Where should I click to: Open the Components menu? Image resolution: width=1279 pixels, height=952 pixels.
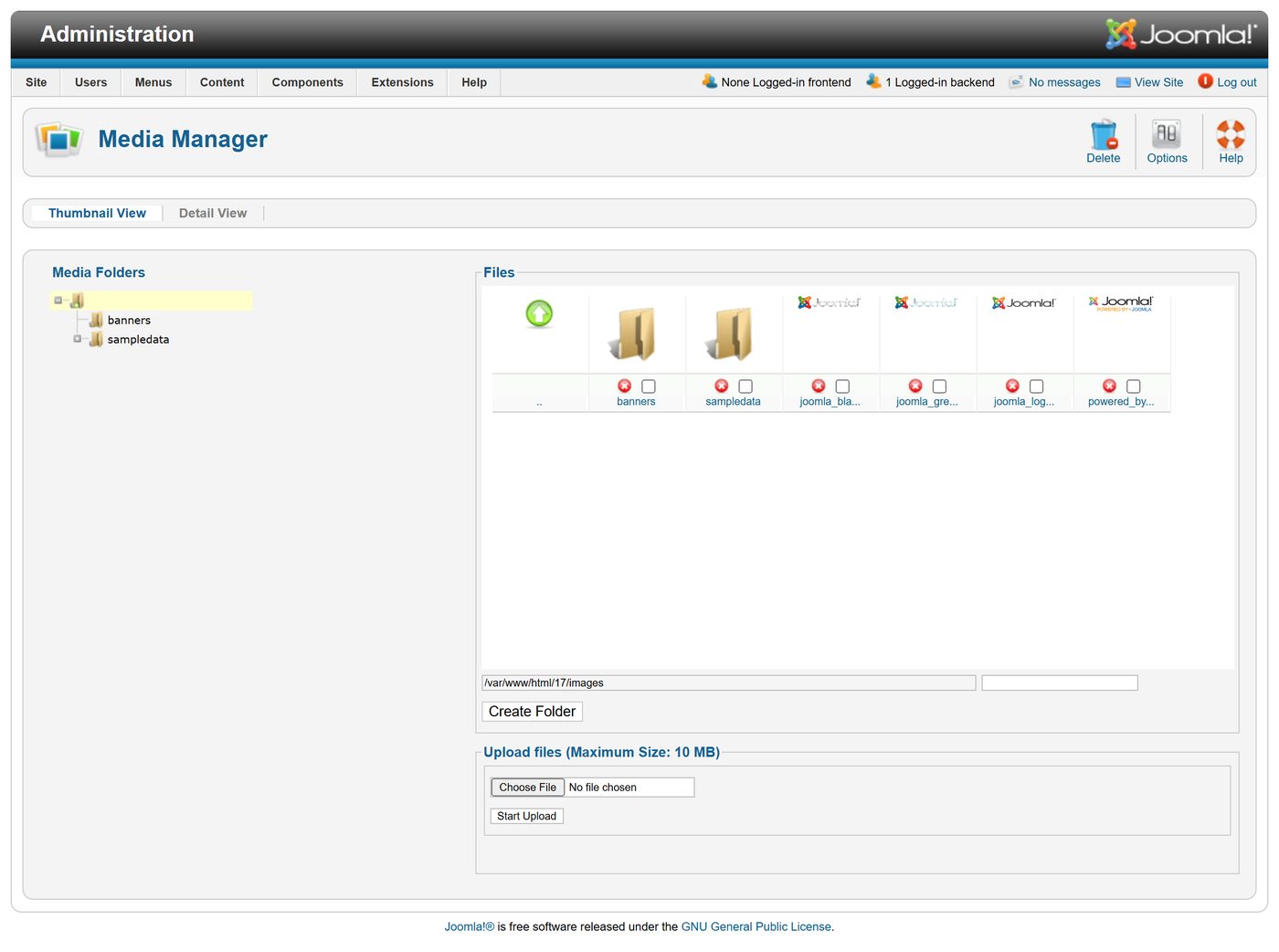pos(308,82)
